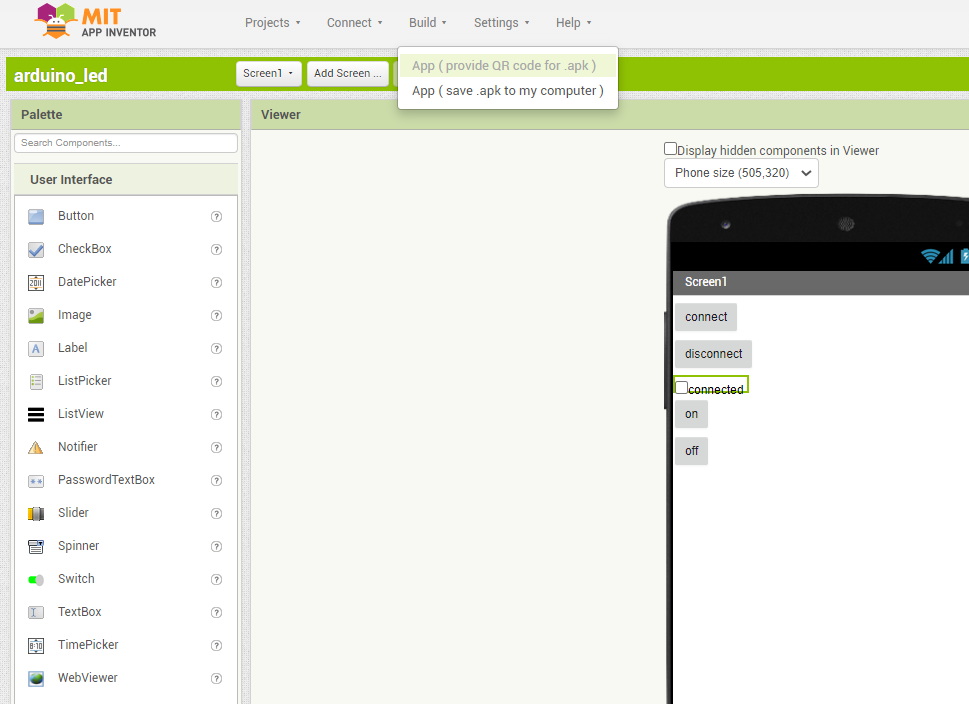969x704 pixels.
Task: Open help for TimePicker component
Action: point(216,645)
